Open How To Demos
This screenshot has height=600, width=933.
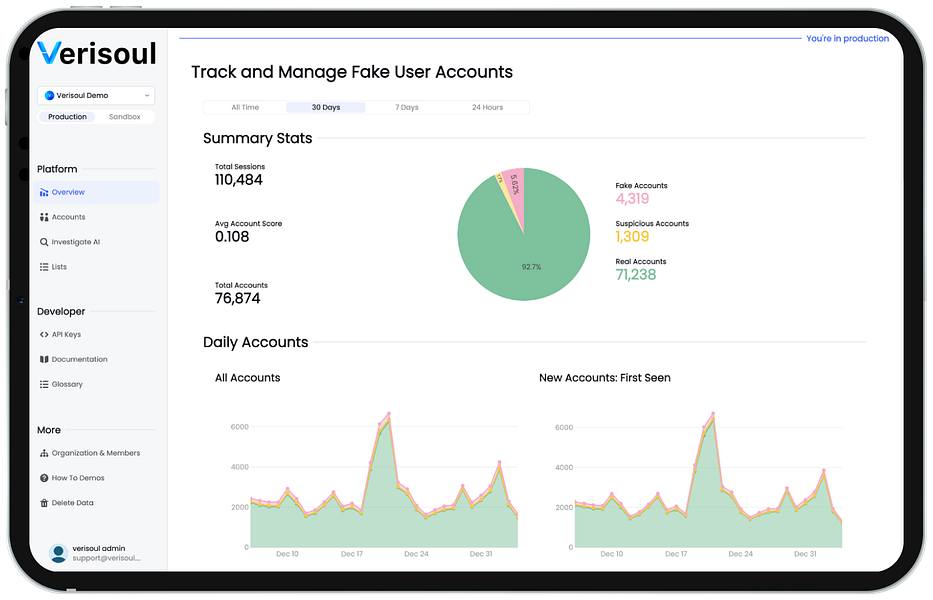[x=96, y=479]
